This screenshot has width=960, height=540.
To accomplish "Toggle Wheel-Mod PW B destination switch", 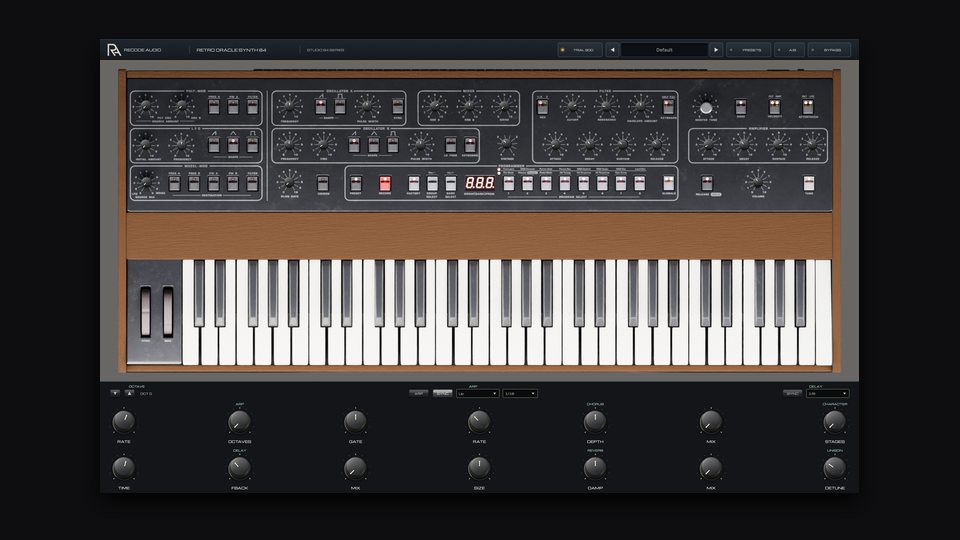I will (x=233, y=183).
